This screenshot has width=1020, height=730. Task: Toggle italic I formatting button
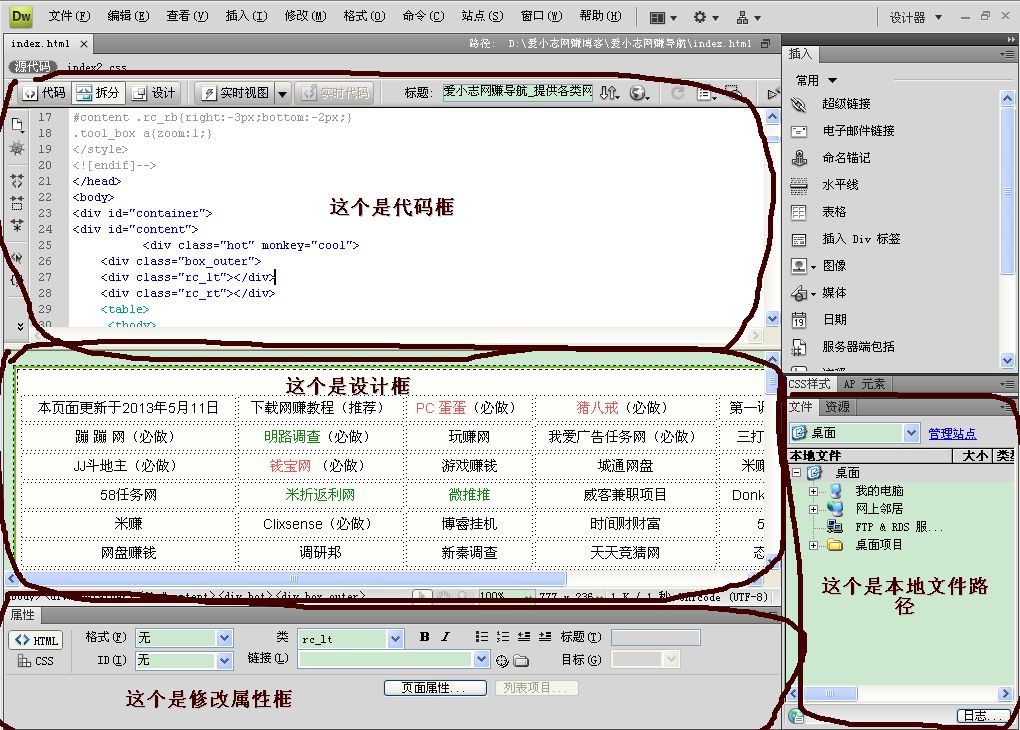click(x=445, y=637)
